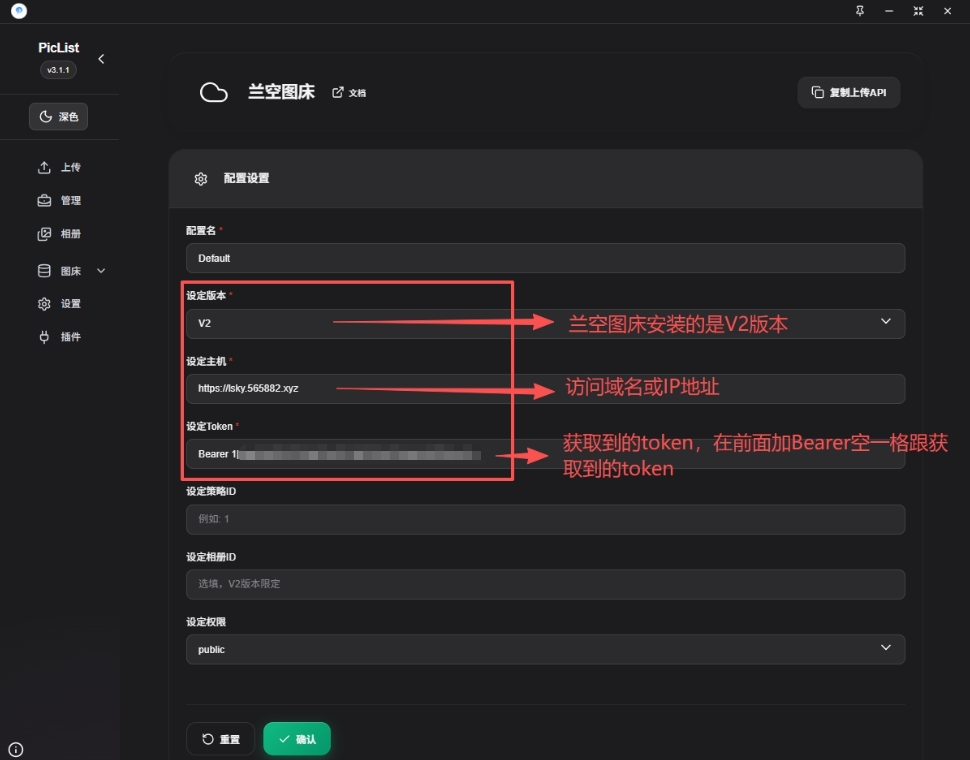The width and height of the screenshot is (970, 760).
Task: Expand the 图床 sidebar menu
Action: pos(71,271)
